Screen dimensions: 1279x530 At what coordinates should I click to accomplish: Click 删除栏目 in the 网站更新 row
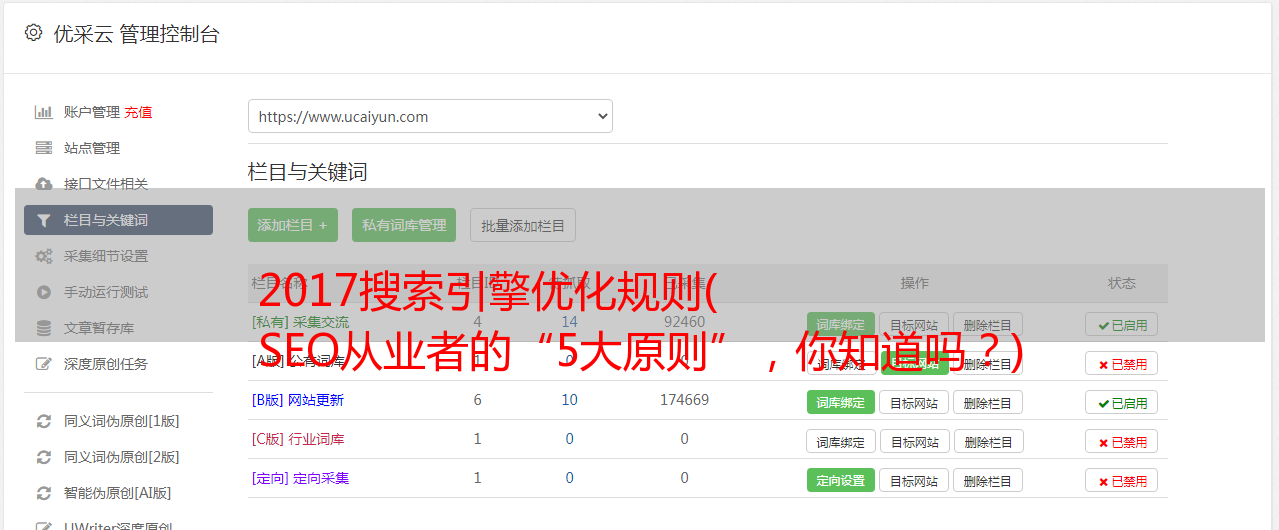point(988,402)
